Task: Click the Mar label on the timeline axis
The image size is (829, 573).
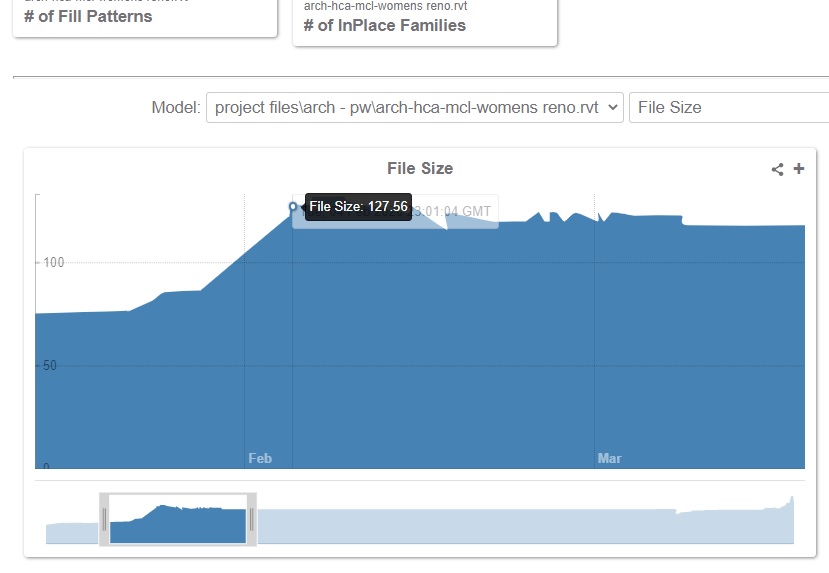Action: [609, 459]
